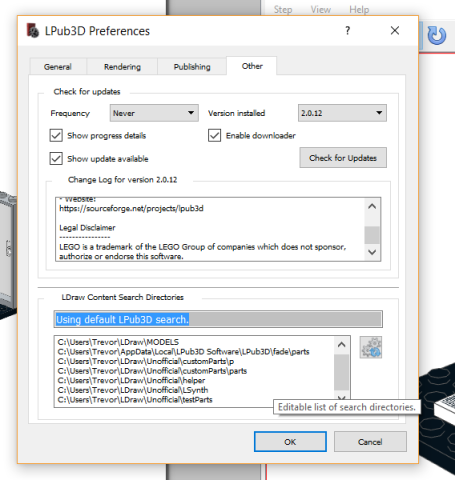Close the LPub3D Preferences dialog
455x480 pixels.
(395, 31)
